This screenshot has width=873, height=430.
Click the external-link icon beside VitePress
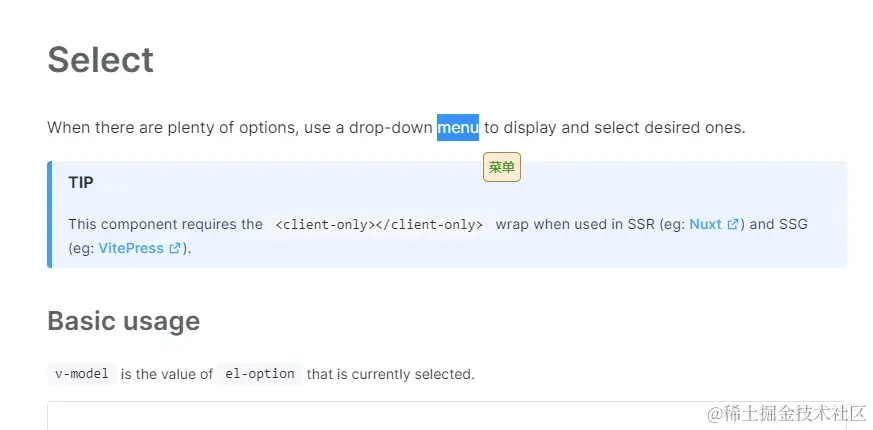coord(175,249)
